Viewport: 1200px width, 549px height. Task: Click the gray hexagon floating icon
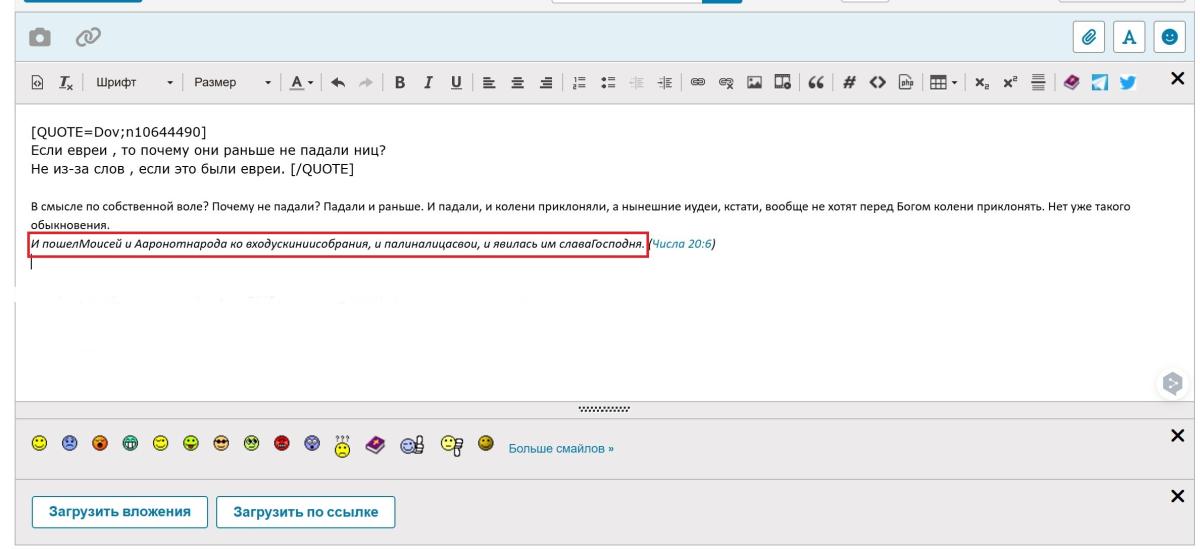click(1173, 382)
